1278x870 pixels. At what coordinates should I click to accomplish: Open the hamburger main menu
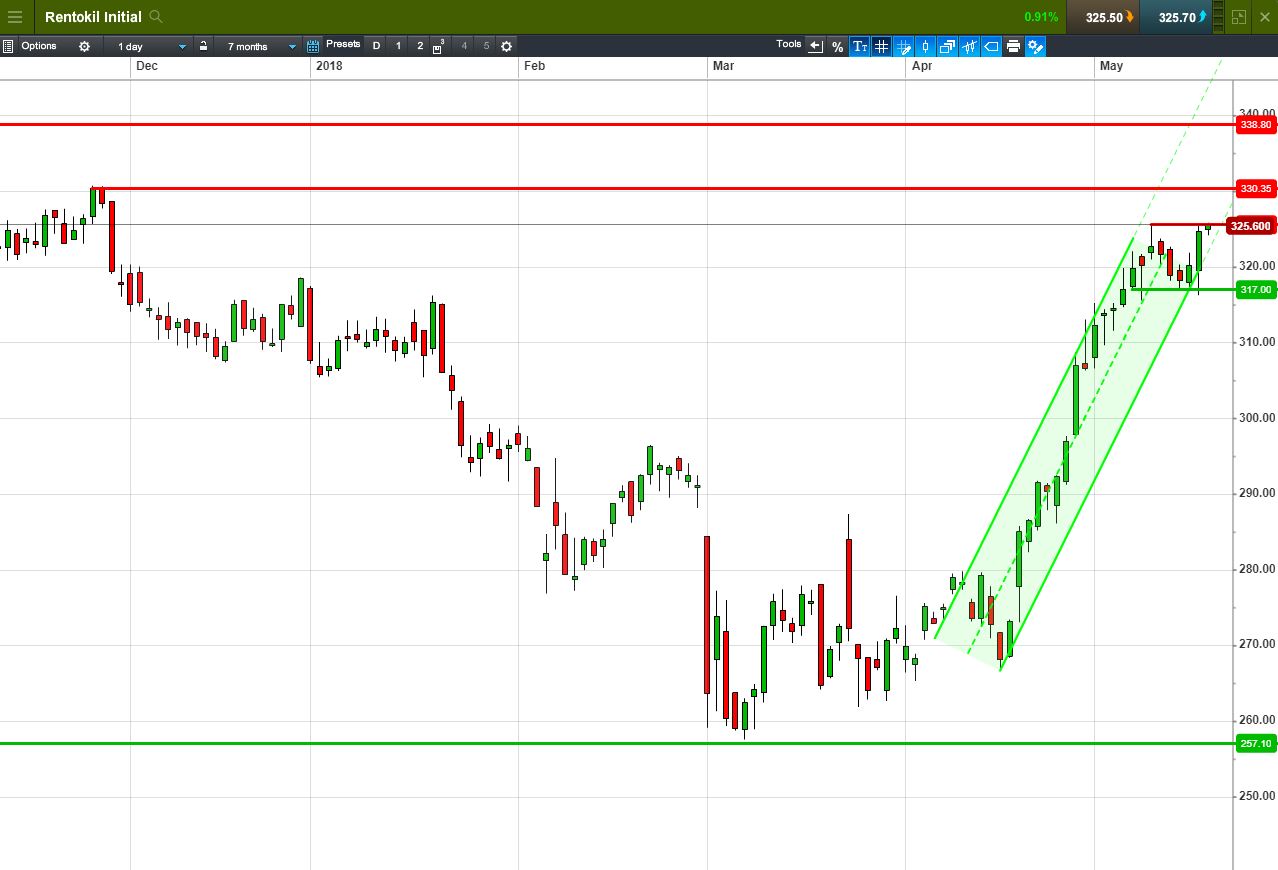15,17
